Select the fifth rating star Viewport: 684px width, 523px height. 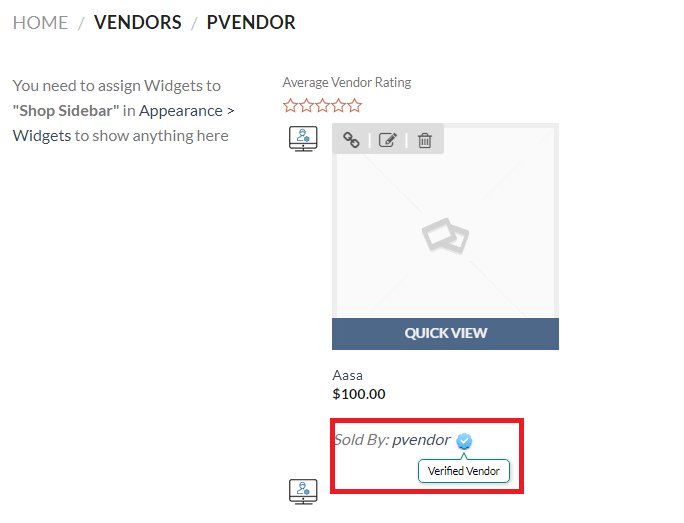tap(355, 106)
